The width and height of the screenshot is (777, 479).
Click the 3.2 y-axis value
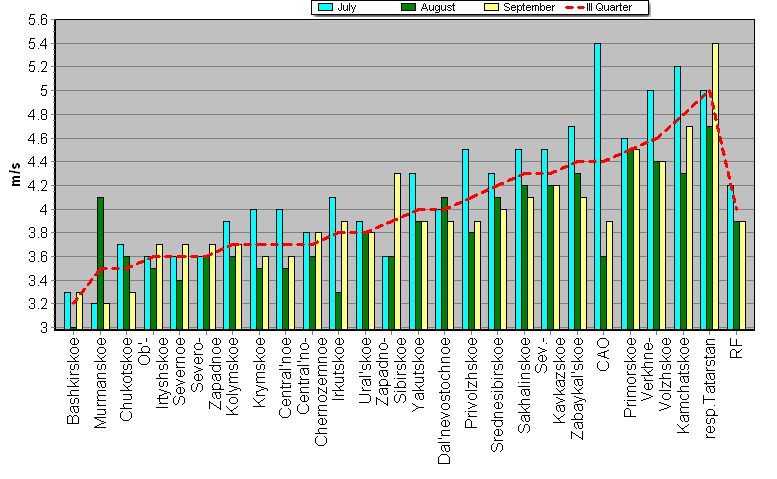(38, 304)
